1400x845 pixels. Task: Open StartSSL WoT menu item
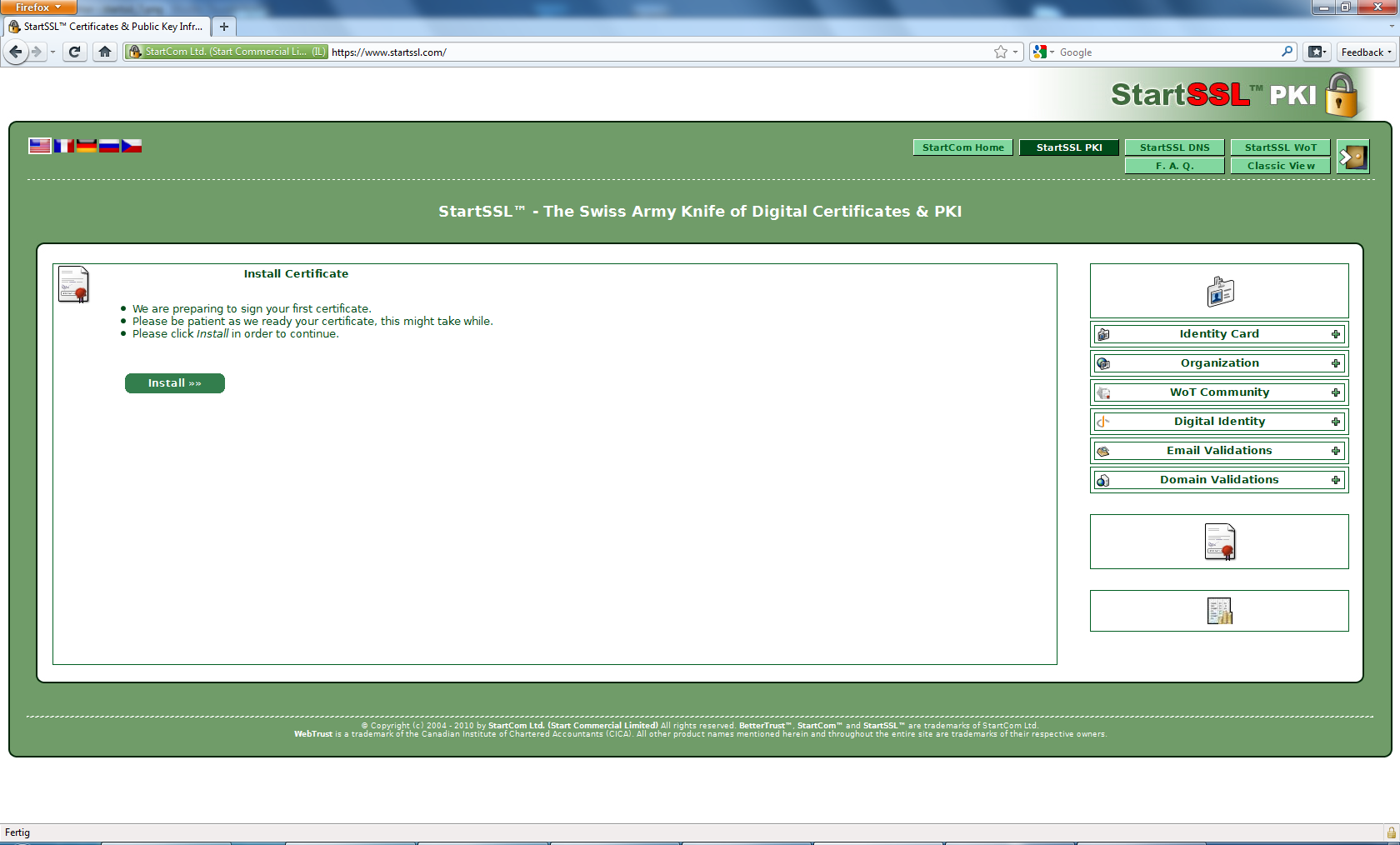1281,147
